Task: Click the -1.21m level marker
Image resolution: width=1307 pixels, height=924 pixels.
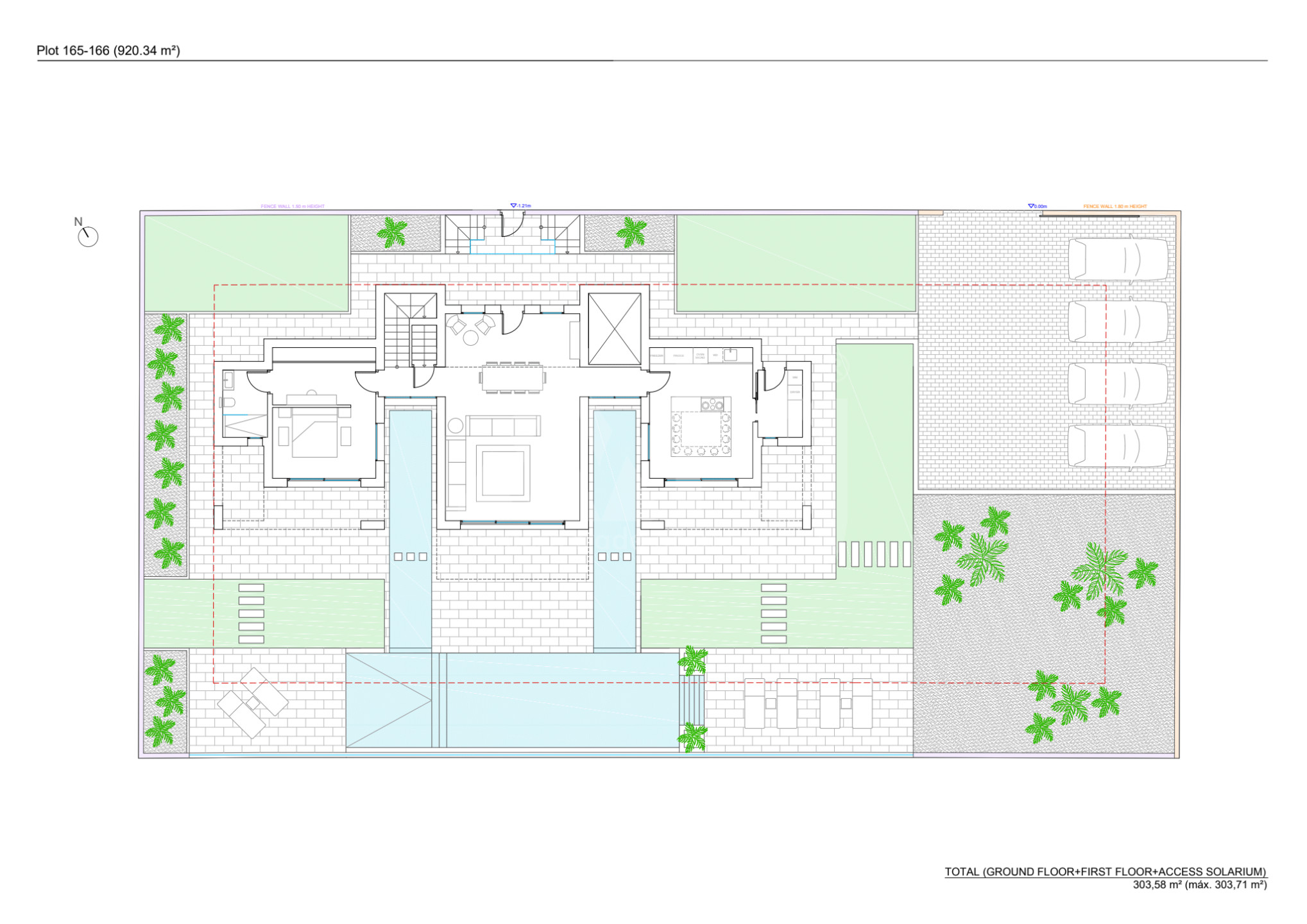Action: click(521, 206)
